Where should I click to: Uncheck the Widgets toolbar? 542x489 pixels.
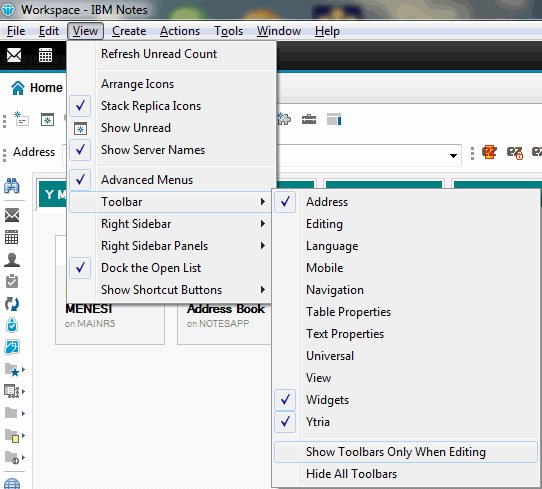[x=406, y=400]
